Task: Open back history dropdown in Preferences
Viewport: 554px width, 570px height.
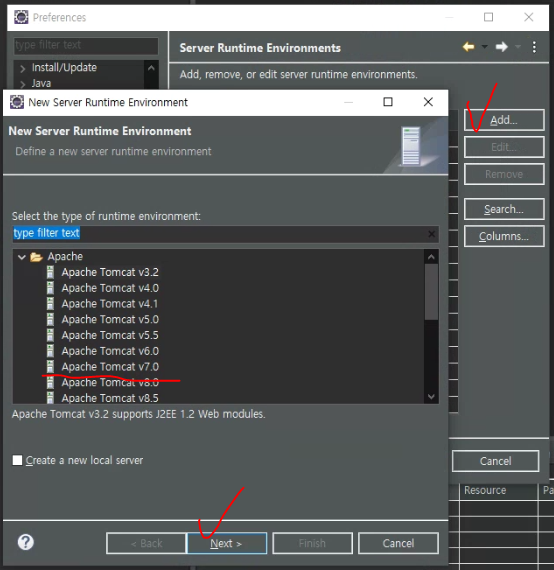Action: point(484,47)
